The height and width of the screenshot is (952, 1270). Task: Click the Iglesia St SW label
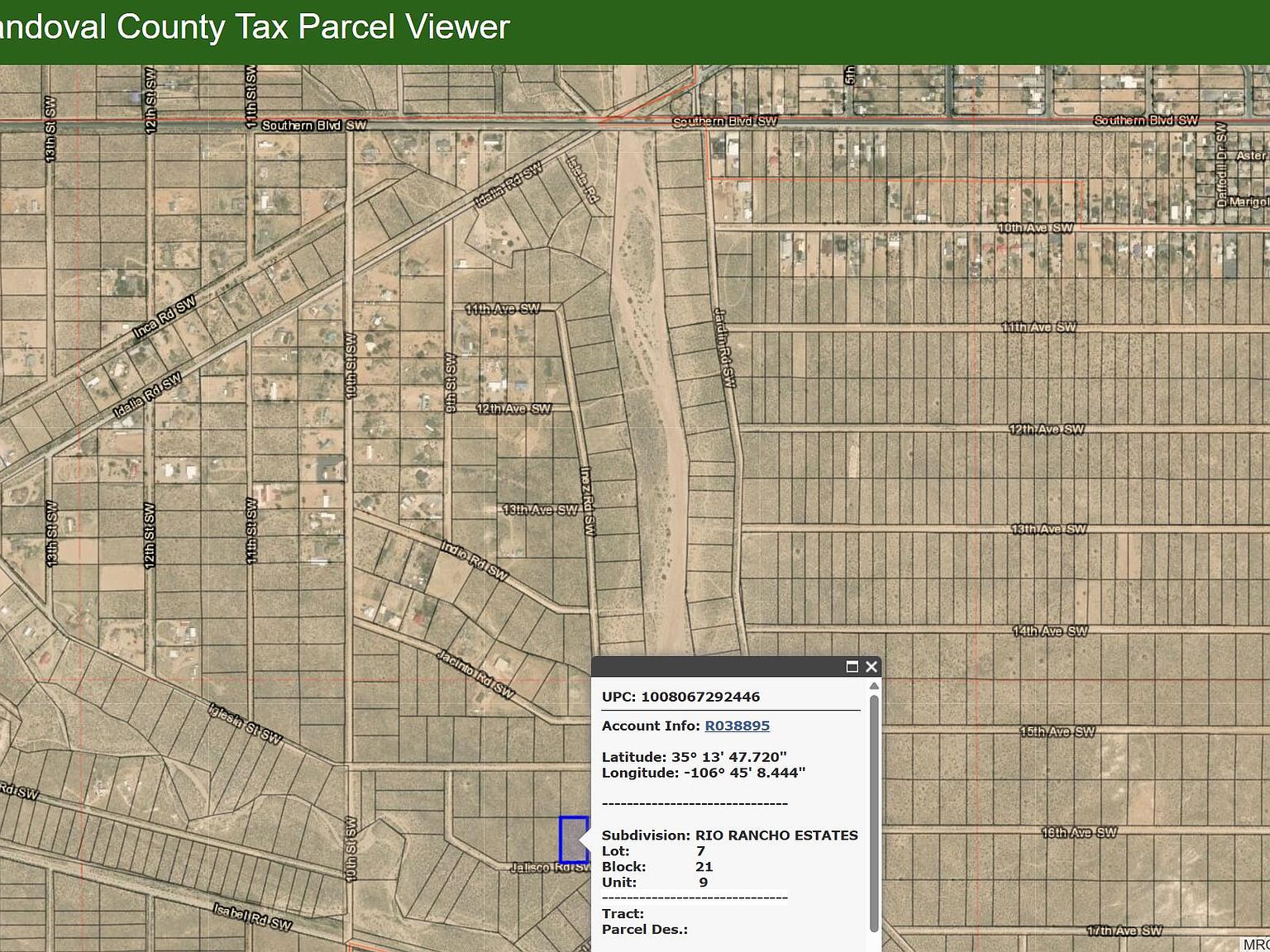245,723
